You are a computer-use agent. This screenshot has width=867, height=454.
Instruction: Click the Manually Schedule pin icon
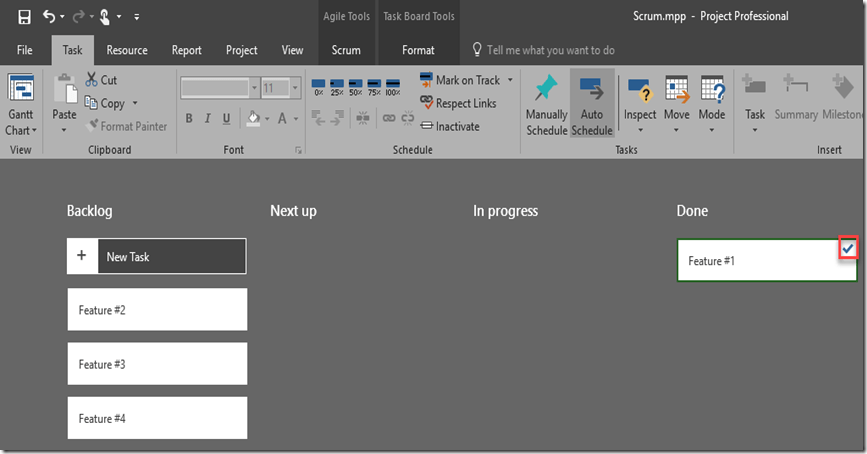(x=546, y=106)
